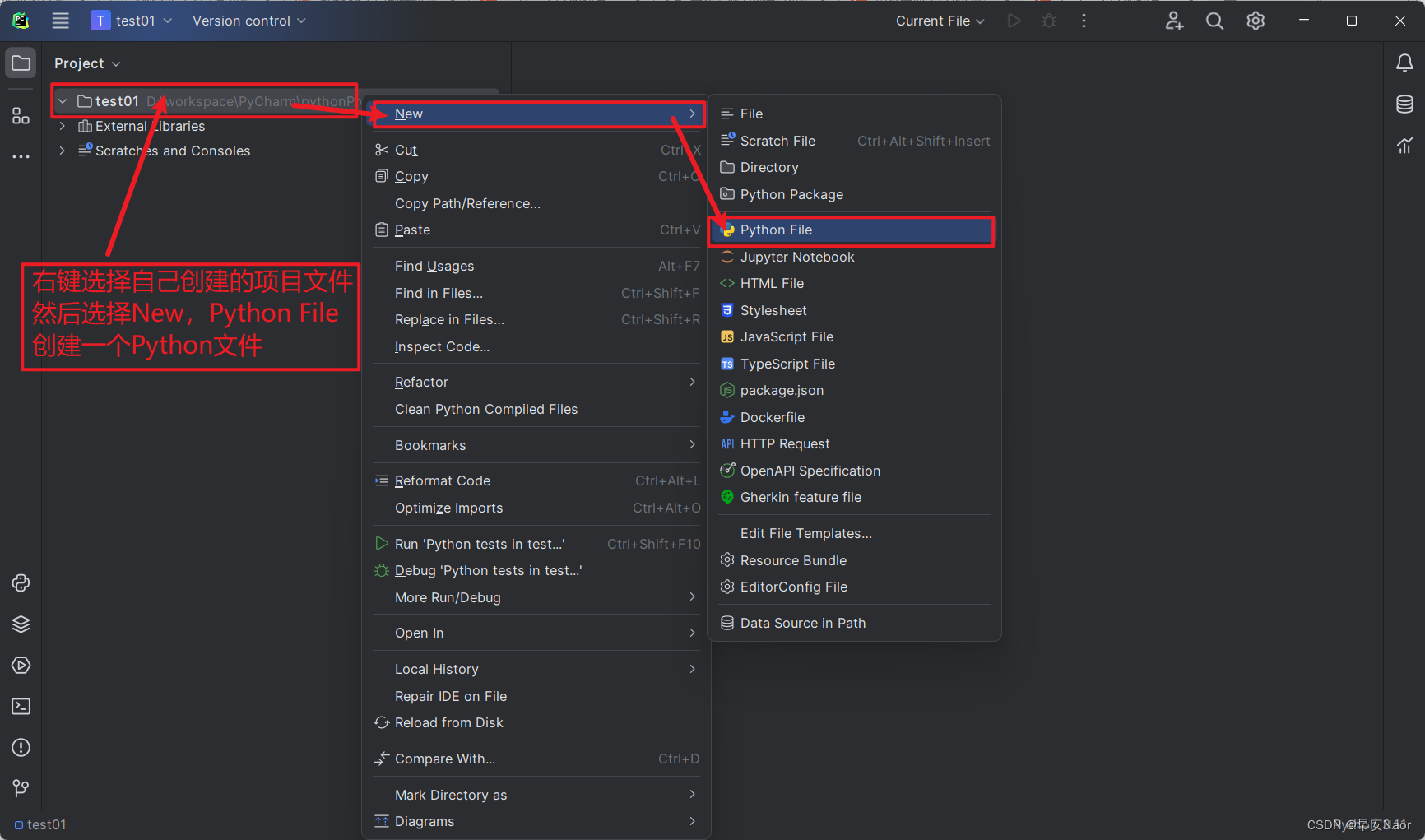Expand the More Run/Debug submenu

536,597
